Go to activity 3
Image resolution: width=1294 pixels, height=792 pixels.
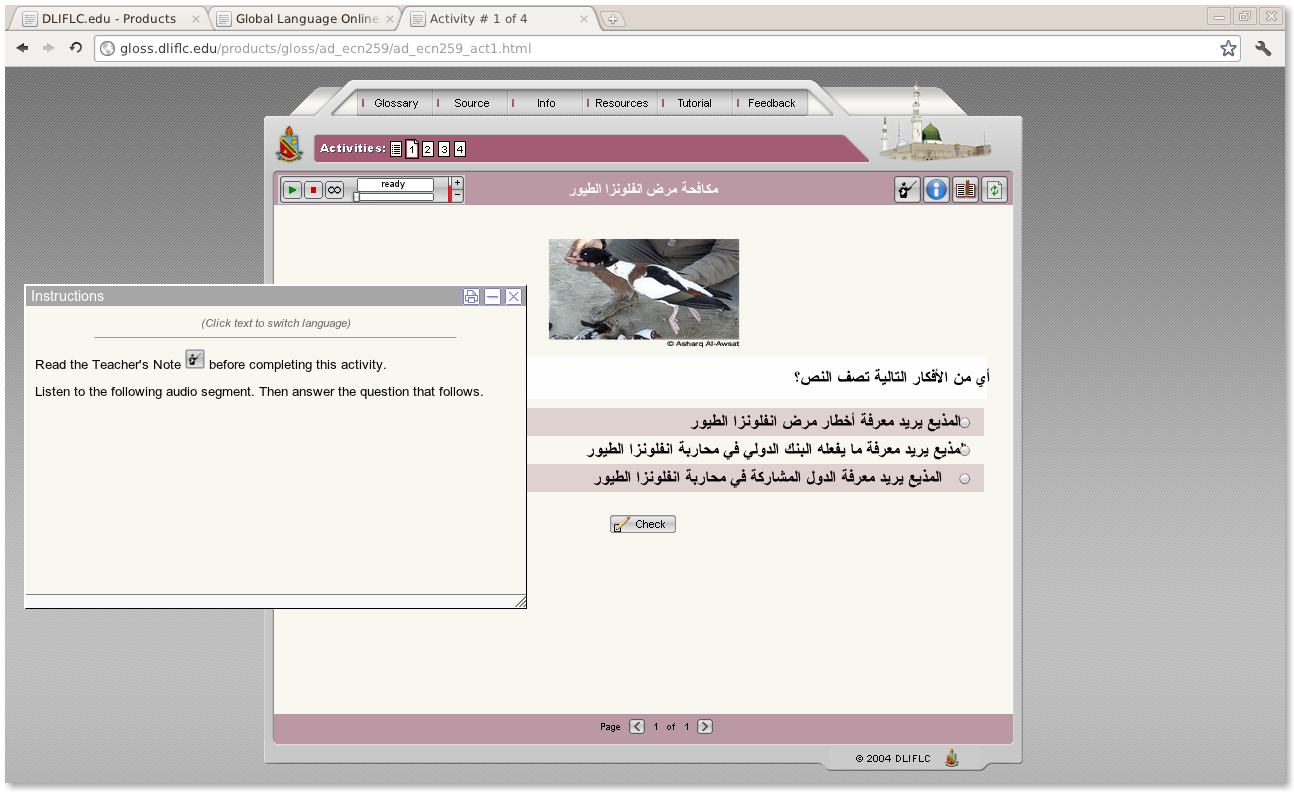pyautogui.click(x=444, y=149)
